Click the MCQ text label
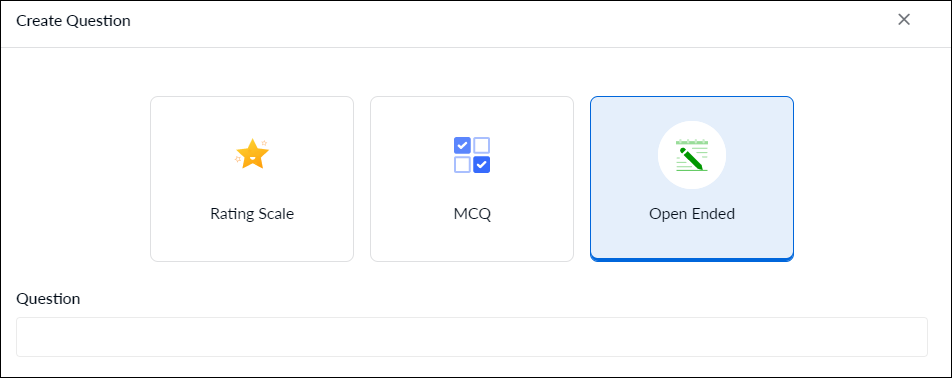The height and width of the screenshot is (378, 952). click(472, 214)
